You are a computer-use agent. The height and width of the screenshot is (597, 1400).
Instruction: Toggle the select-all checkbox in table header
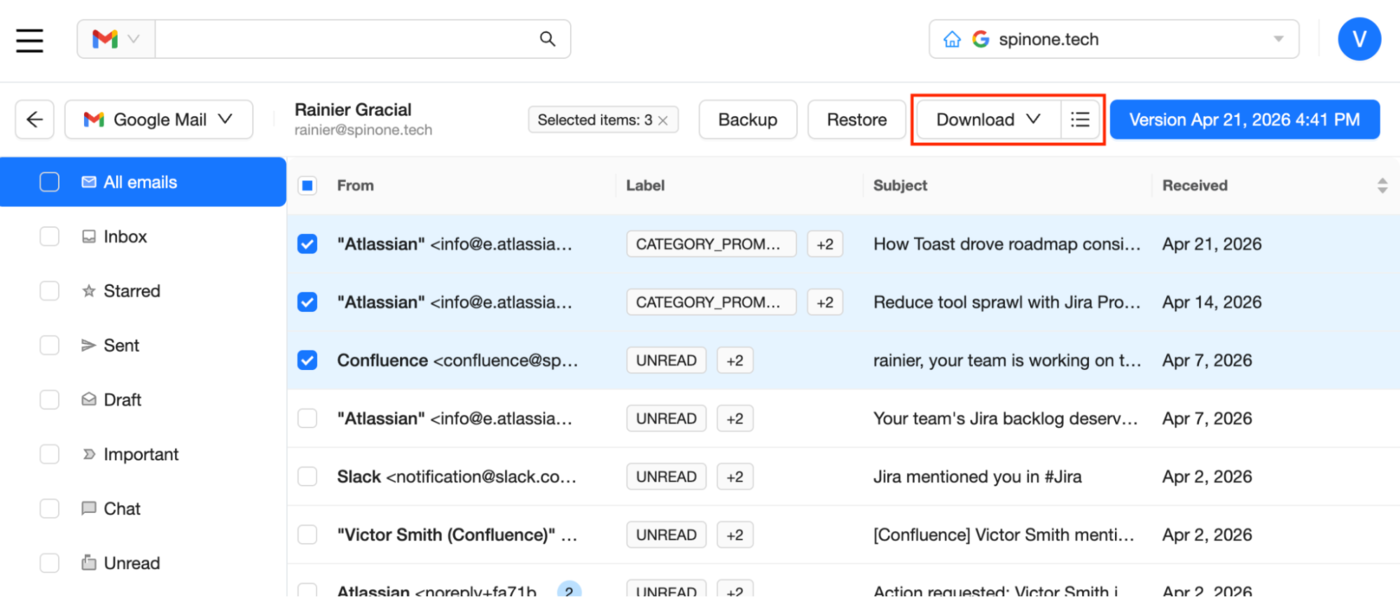click(308, 186)
